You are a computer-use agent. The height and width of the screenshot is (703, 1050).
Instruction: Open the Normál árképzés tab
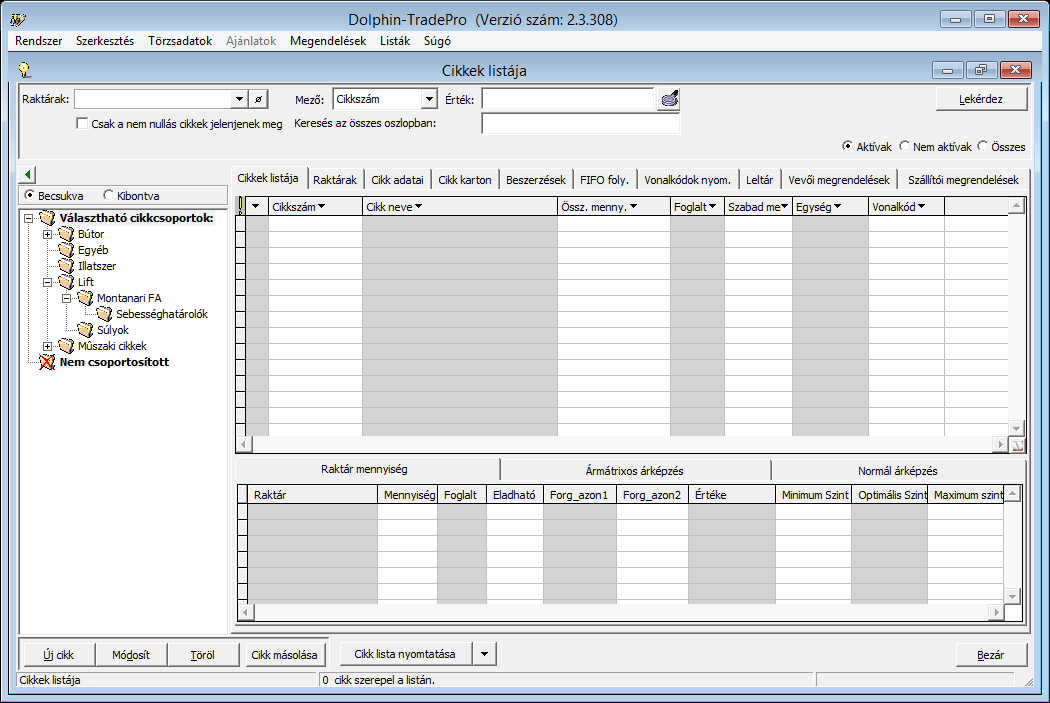pyautogui.click(x=897, y=471)
